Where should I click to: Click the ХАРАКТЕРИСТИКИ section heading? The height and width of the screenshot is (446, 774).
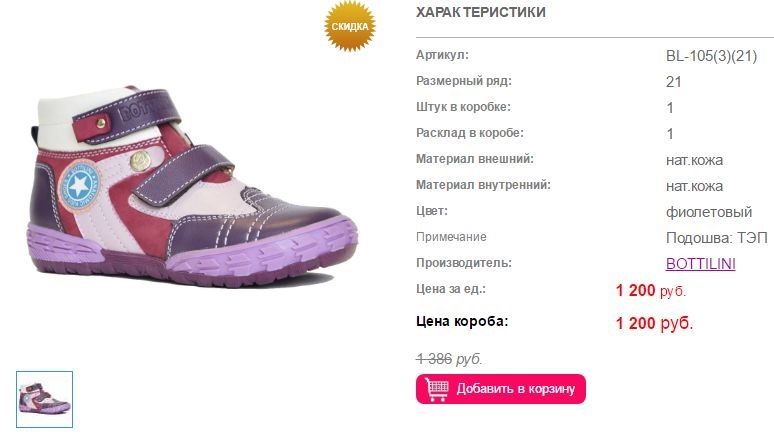[x=481, y=12]
